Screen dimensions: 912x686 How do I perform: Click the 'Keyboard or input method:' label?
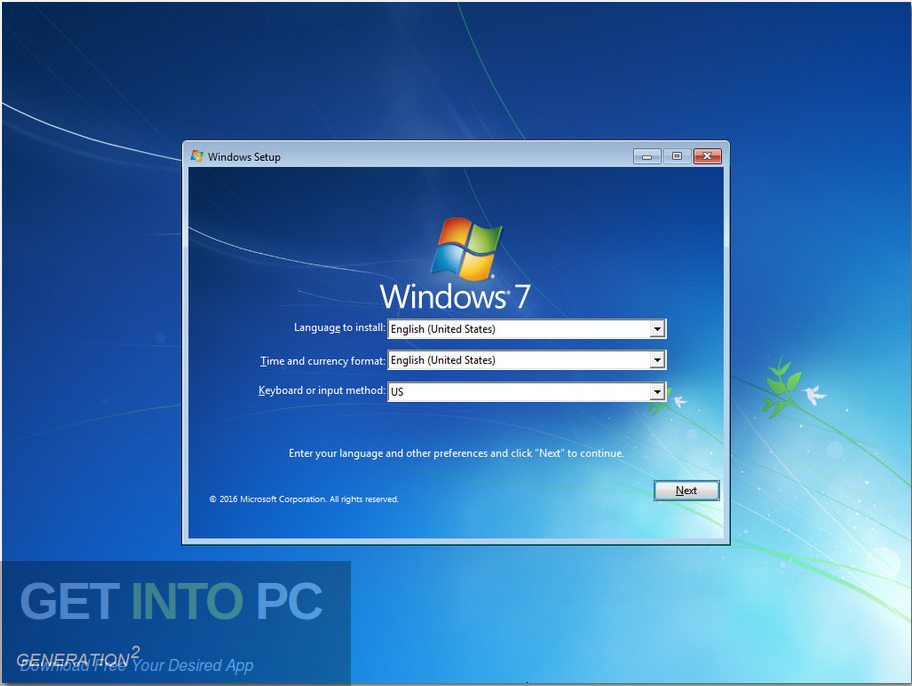coord(322,390)
